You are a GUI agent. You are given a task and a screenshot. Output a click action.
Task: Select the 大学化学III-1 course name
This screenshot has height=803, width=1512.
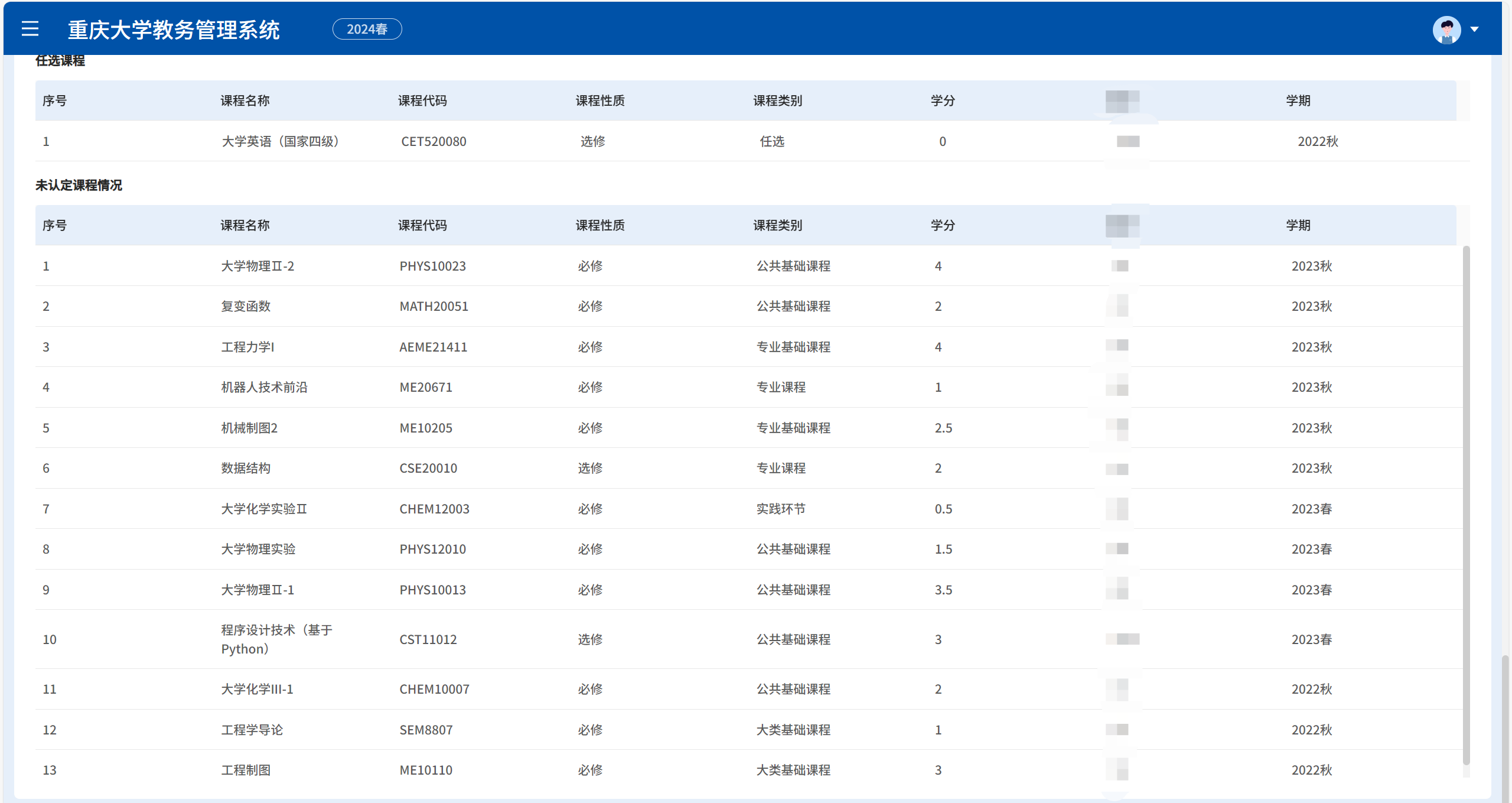[257, 689]
